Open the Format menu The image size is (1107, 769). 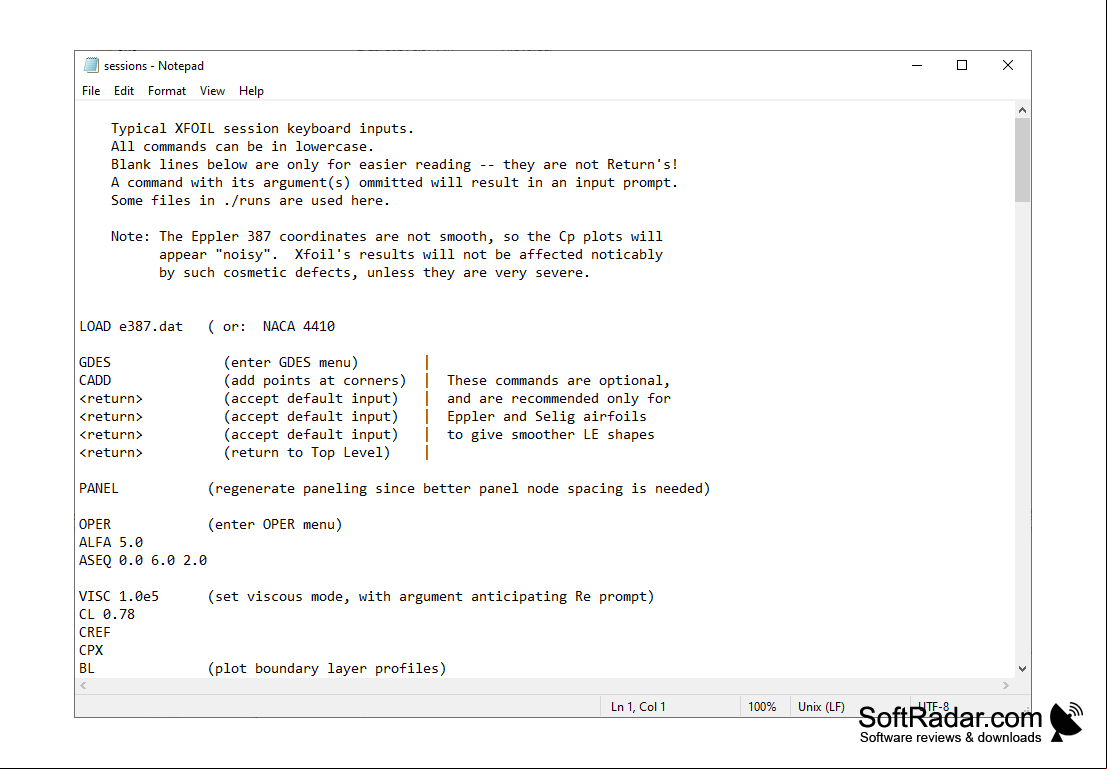point(167,91)
